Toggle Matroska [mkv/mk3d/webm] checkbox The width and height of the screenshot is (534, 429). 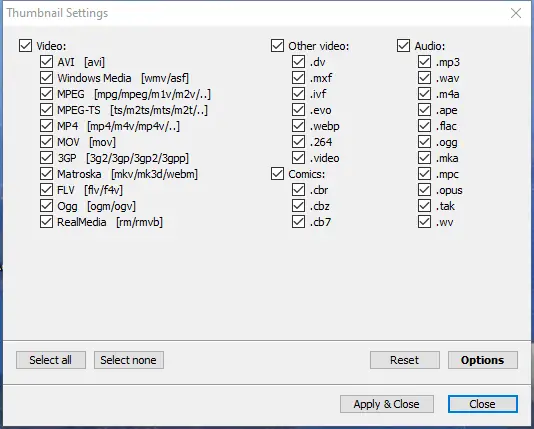46,174
